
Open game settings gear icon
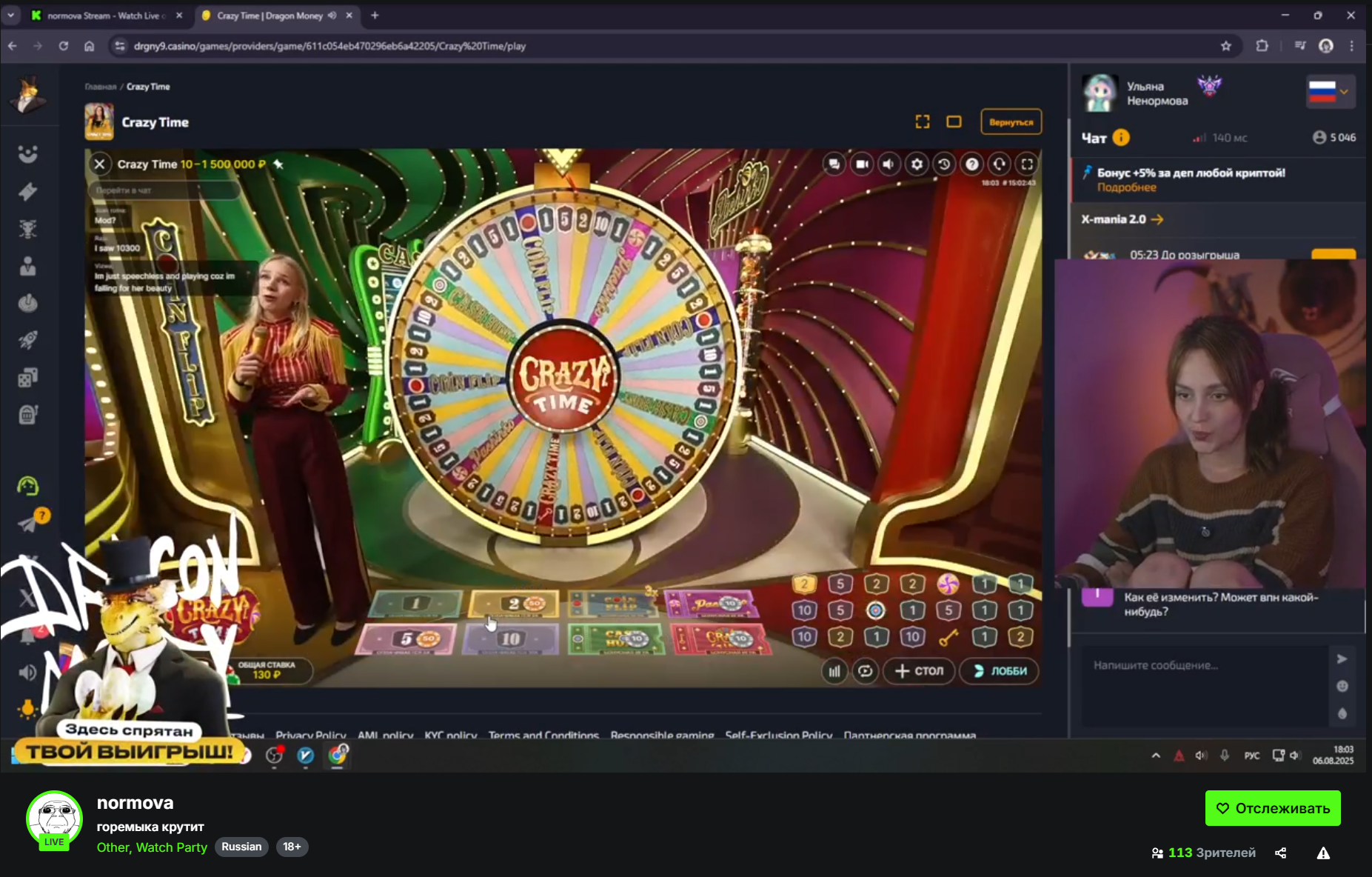(917, 164)
